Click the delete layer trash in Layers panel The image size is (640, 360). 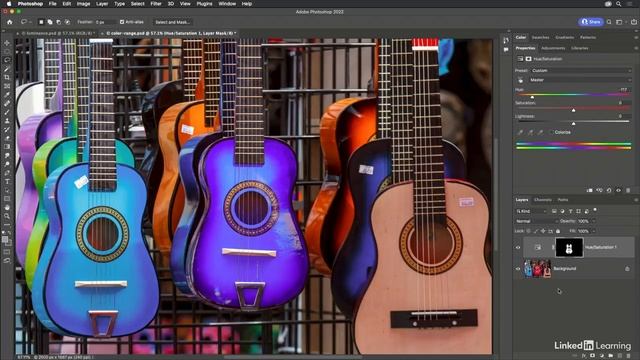point(629,356)
